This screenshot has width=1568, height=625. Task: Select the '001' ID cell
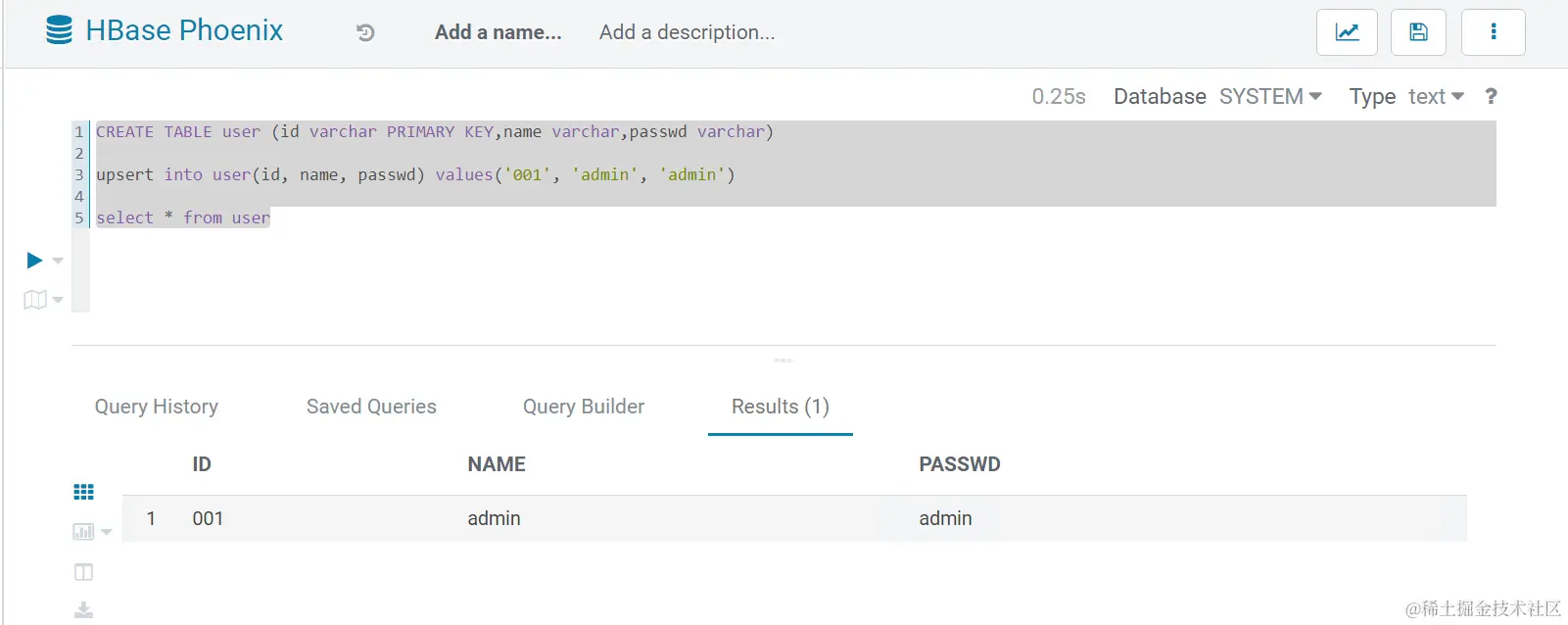(x=208, y=518)
